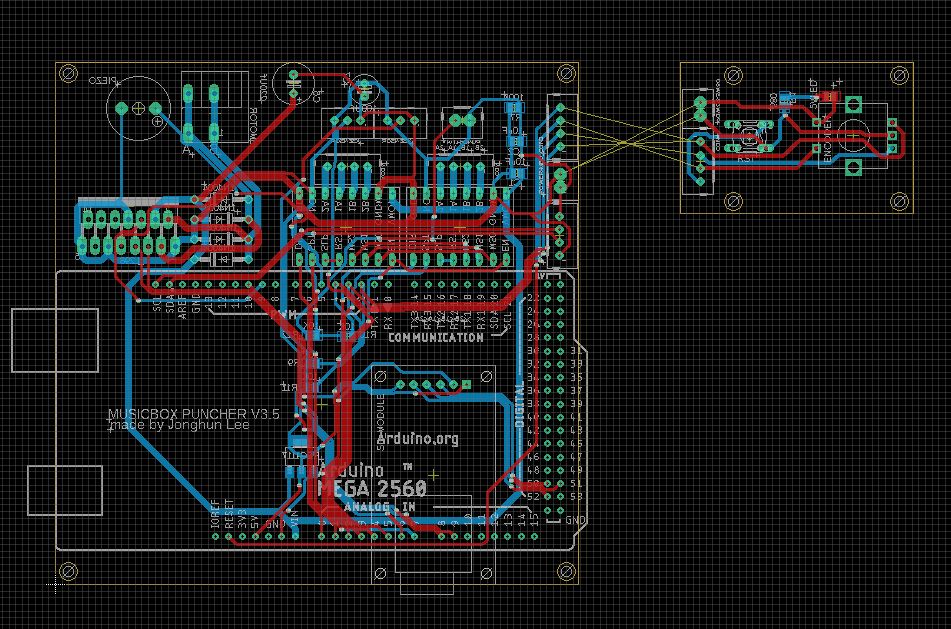Select the 'made by Jonghun Lee' text
Image resolution: width=951 pixels, height=629 pixels.
tap(180, 425)
